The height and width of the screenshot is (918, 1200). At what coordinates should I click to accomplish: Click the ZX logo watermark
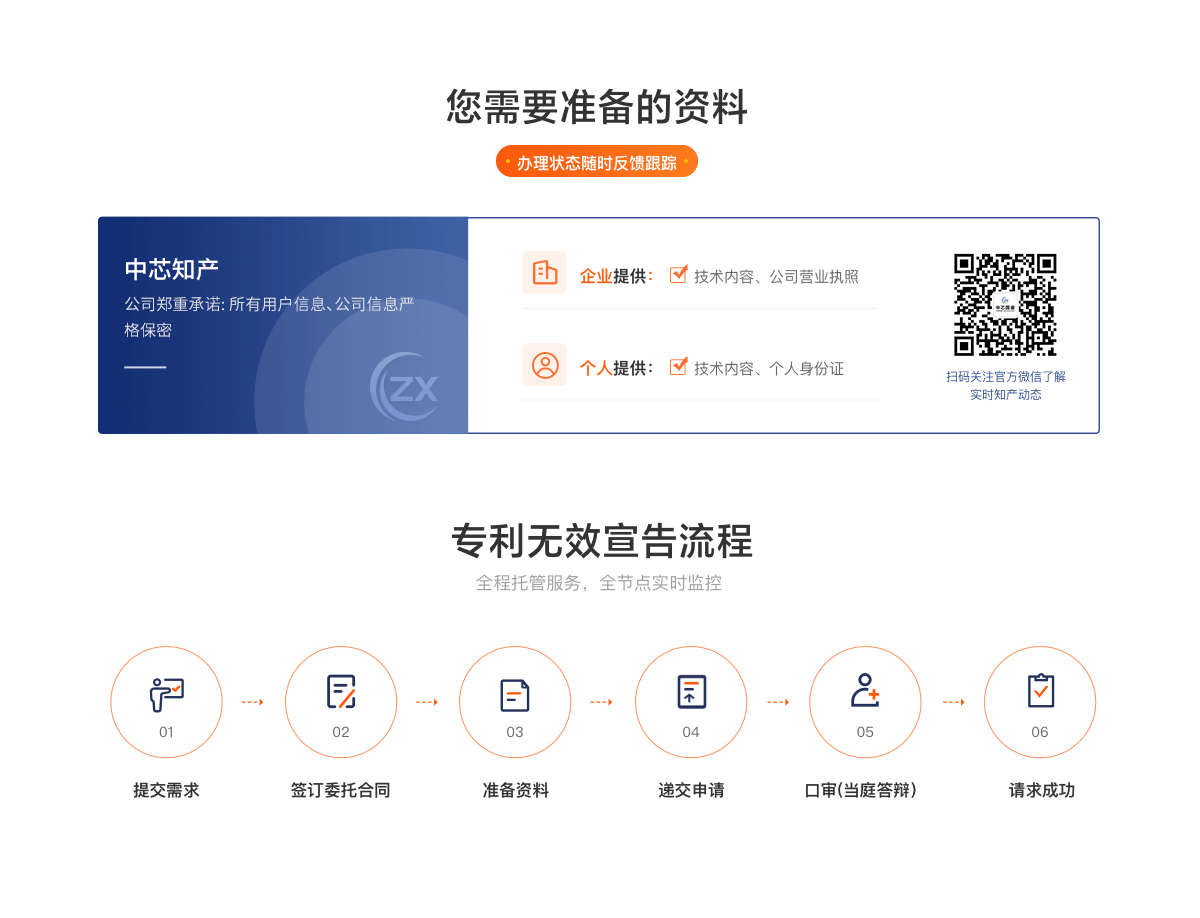pyautogui.click(x=404, y=386)
